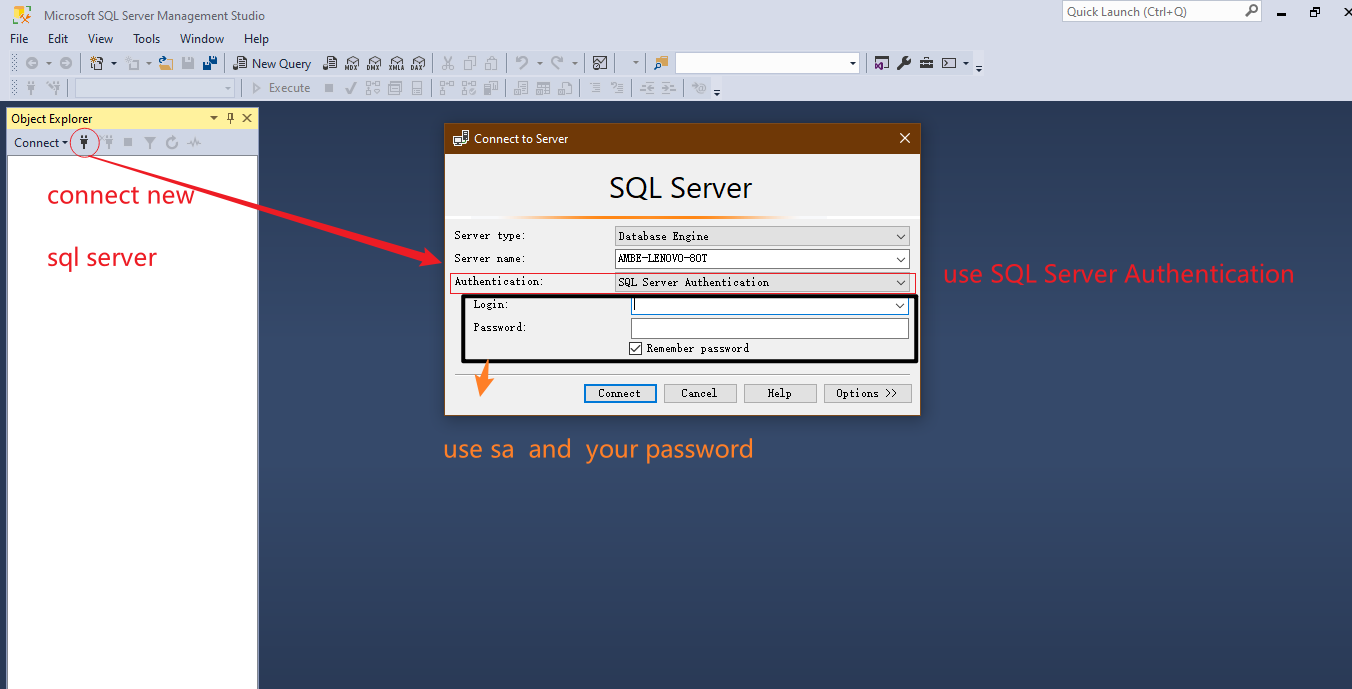
Task: Close the Object Explorer panel
Action: [x=247, y=118]
